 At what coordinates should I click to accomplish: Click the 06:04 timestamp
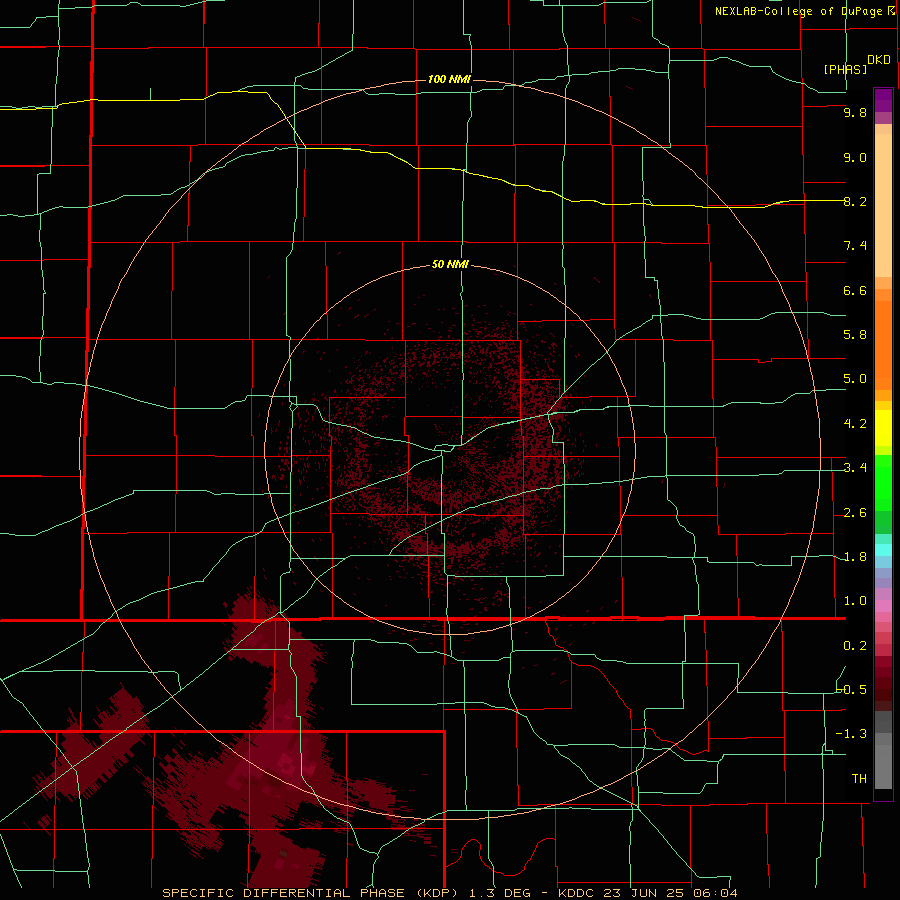[x=714, y=893]
